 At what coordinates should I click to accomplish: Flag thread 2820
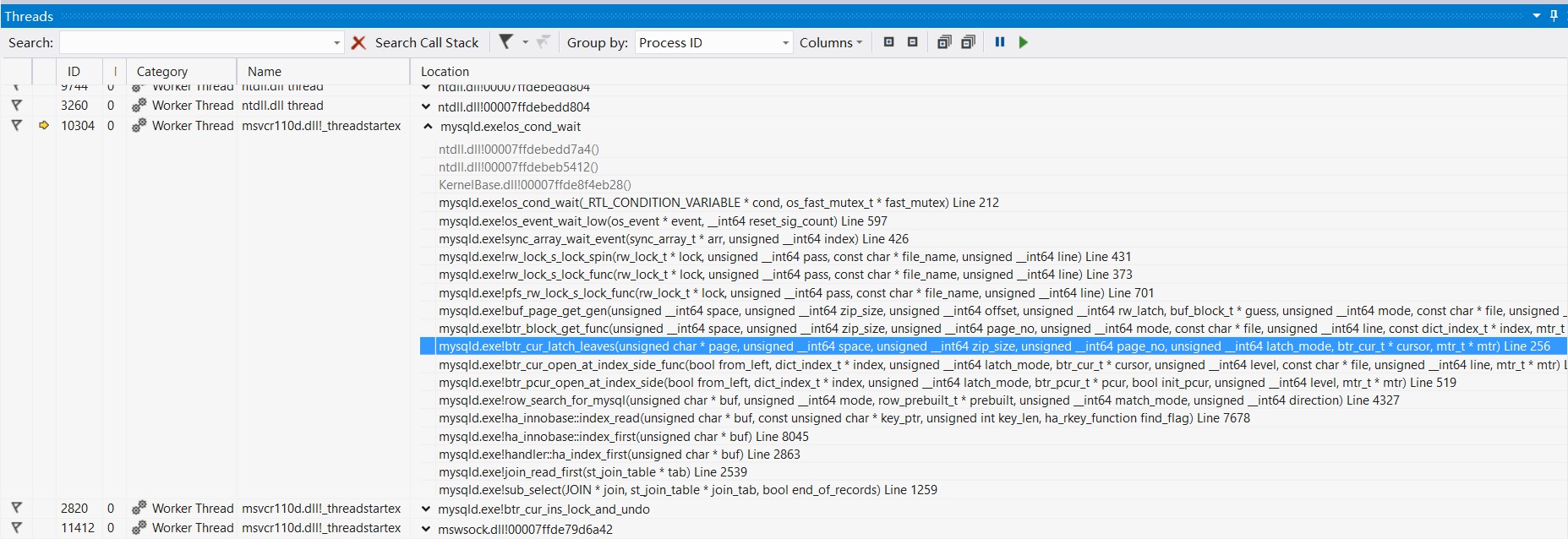click(16, 508)
